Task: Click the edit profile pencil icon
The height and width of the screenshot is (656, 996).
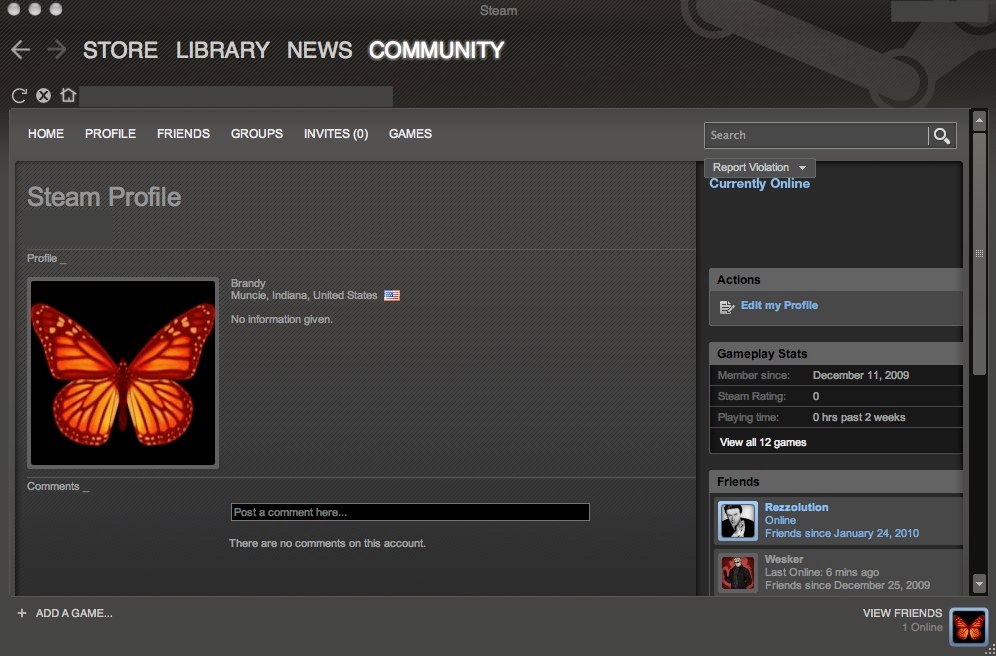Action: 727,307
